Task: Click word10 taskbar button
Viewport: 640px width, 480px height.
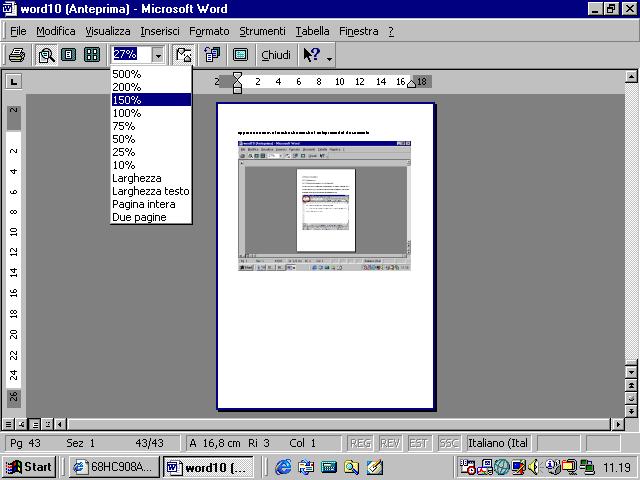Action: coord(208,467)
